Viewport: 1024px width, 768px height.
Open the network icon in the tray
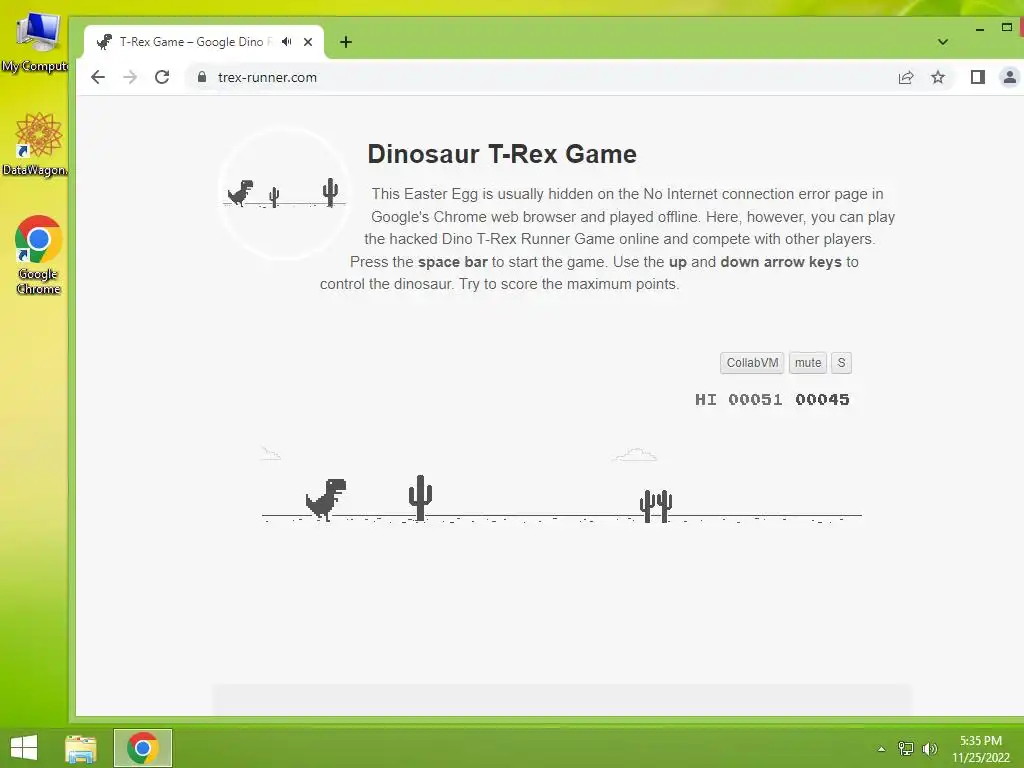tap(906, 748)
